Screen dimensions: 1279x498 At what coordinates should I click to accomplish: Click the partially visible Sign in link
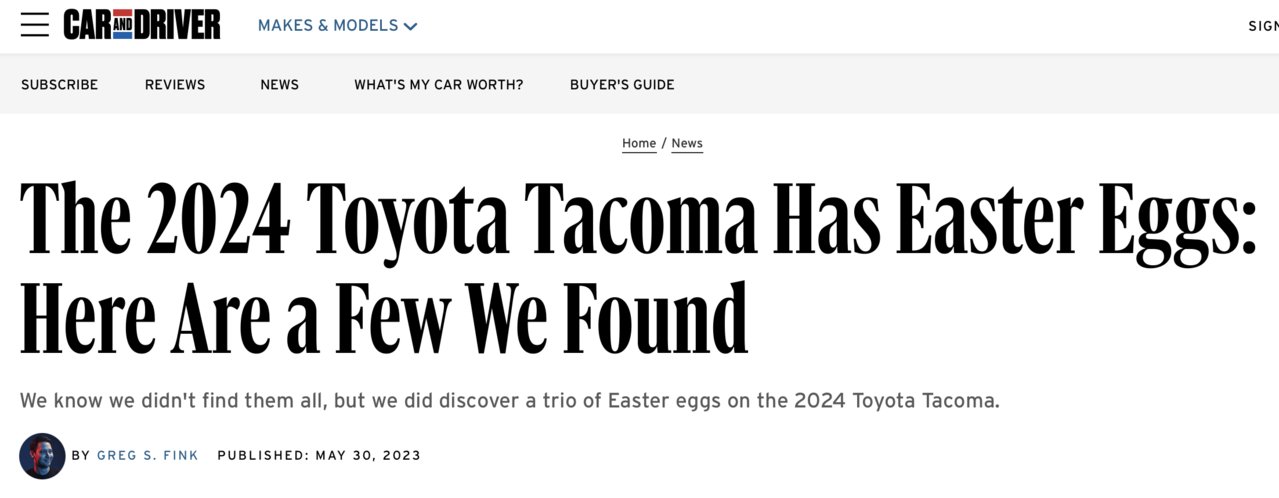tap(1263, 26)
